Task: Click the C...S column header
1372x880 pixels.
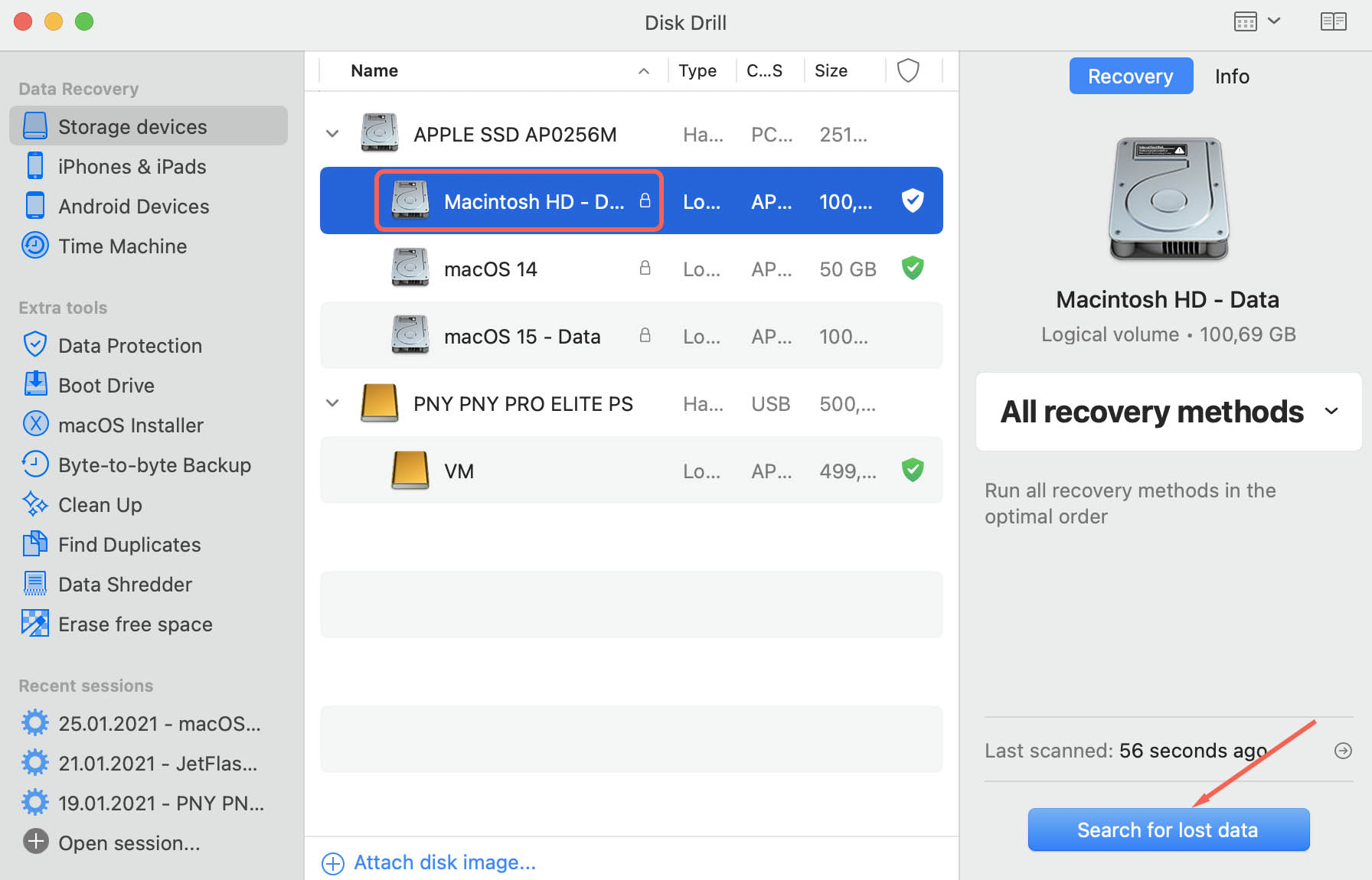Action: pos(764,71)
